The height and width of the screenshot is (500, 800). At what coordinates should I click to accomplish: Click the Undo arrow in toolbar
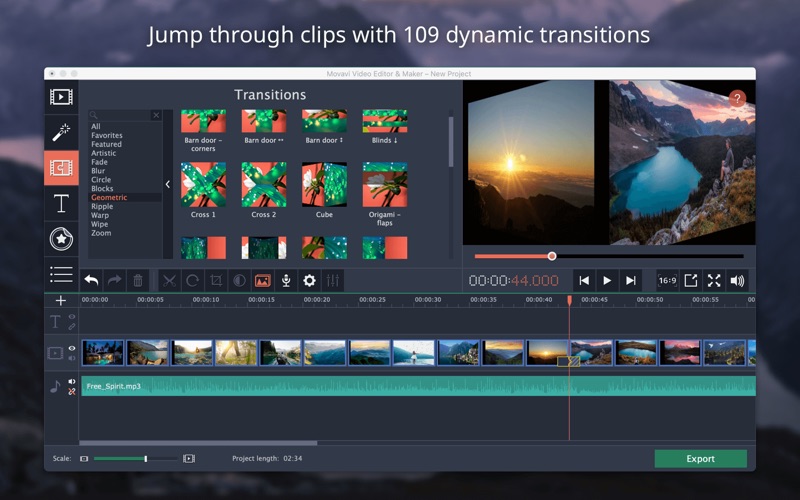(91, 281)
